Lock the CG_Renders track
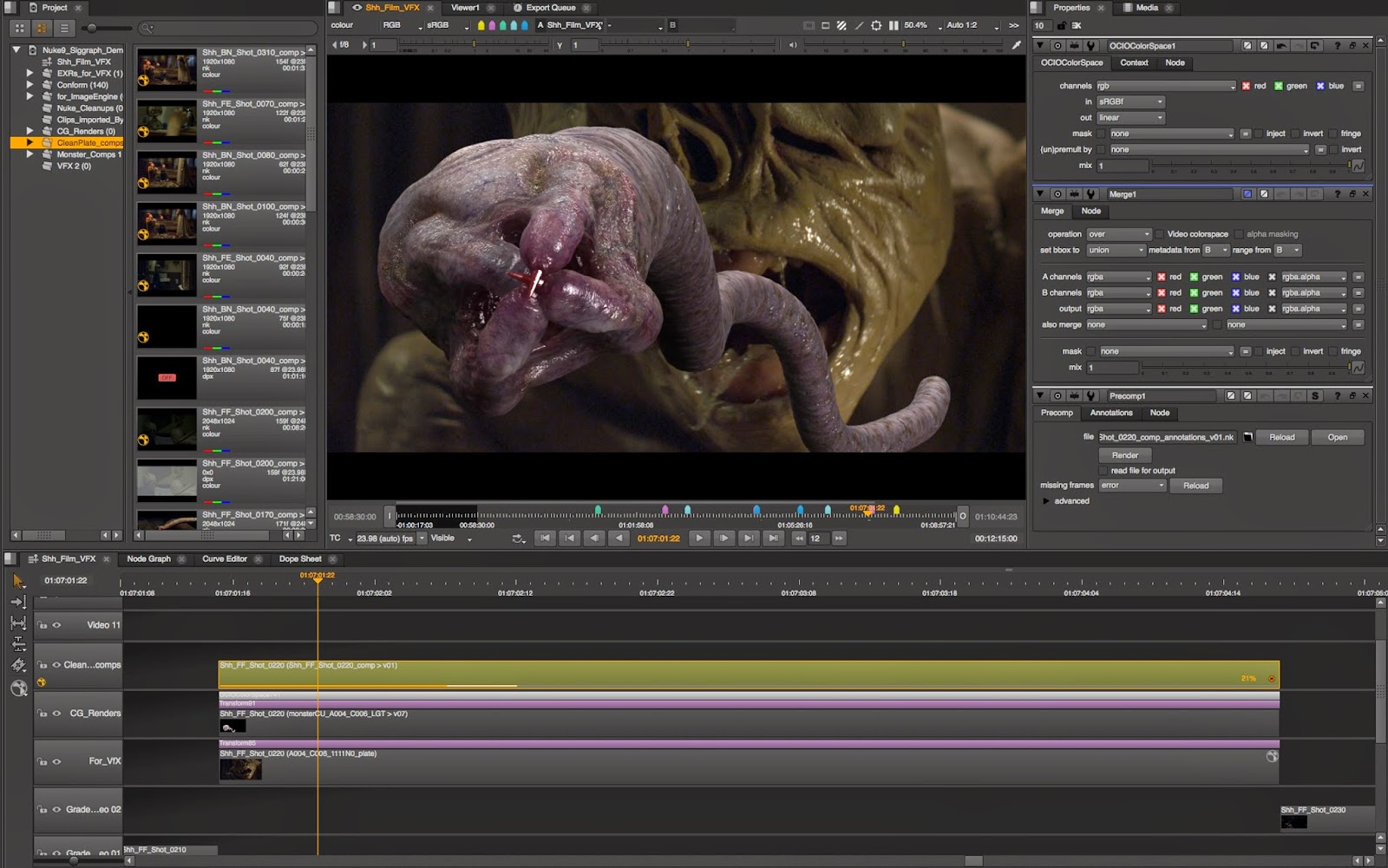Image resolution: width=1388 pixels, height=868 pixels. tap(43, 714)
